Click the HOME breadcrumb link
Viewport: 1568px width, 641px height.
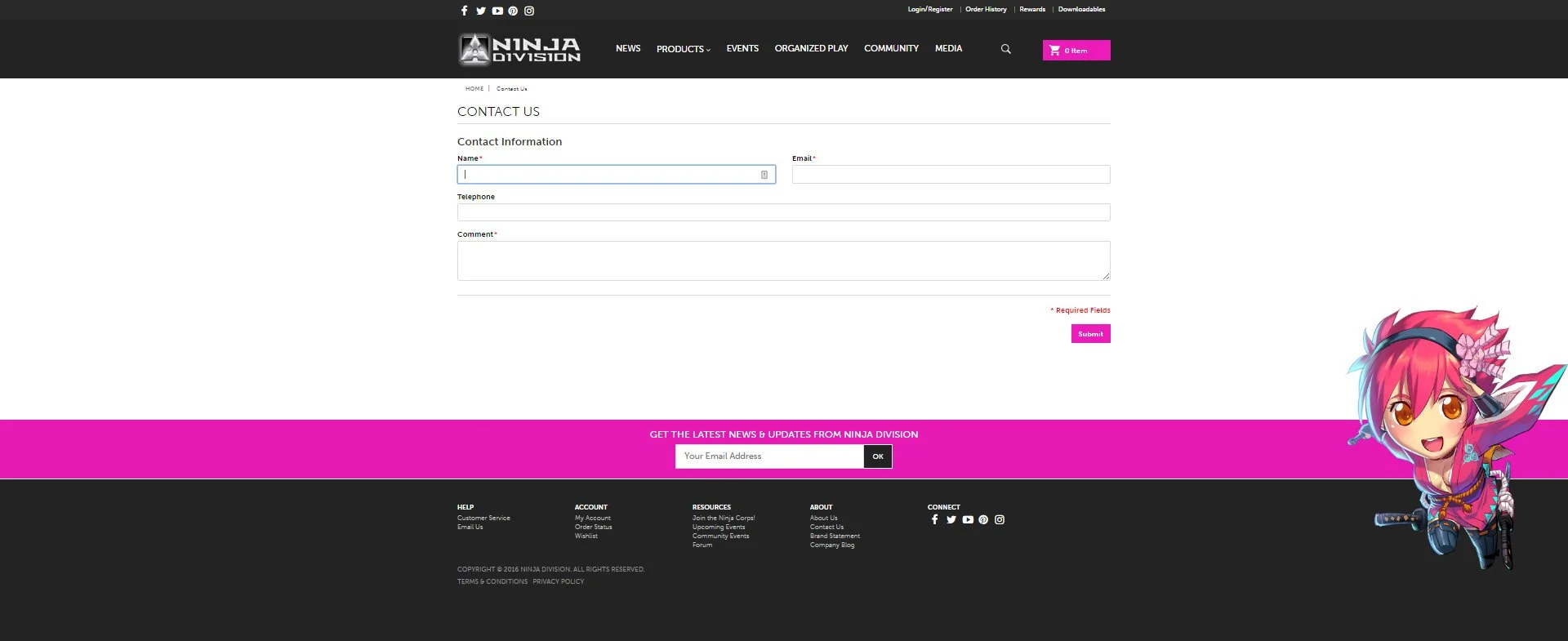pyautogui.click(x=474, y=89)
